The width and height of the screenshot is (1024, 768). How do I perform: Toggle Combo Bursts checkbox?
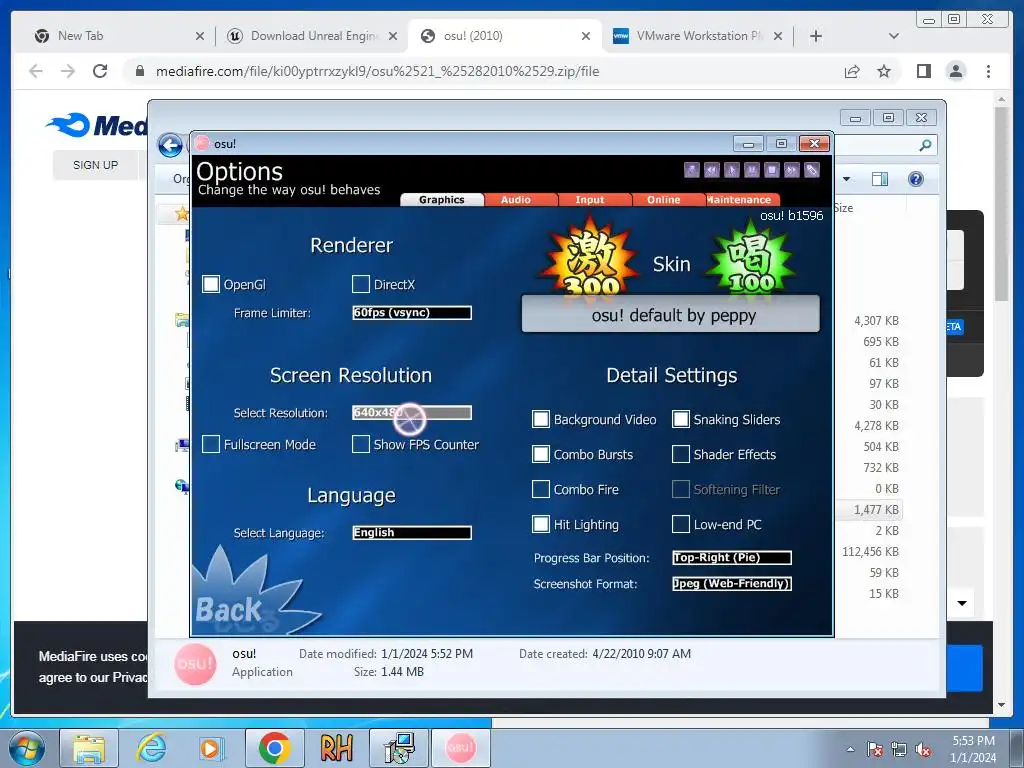[x=541, y=454]
